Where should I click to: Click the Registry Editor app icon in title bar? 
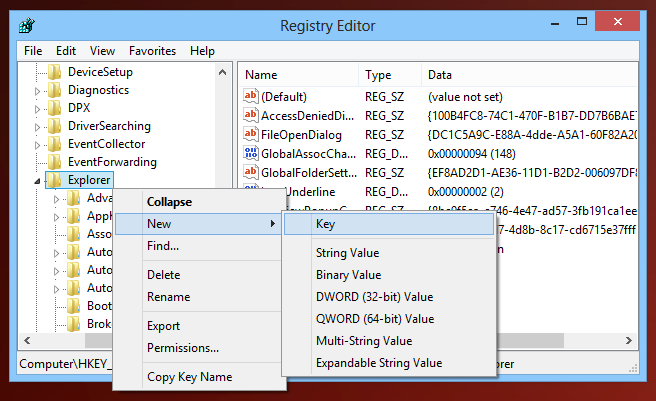tap(27, 26)
